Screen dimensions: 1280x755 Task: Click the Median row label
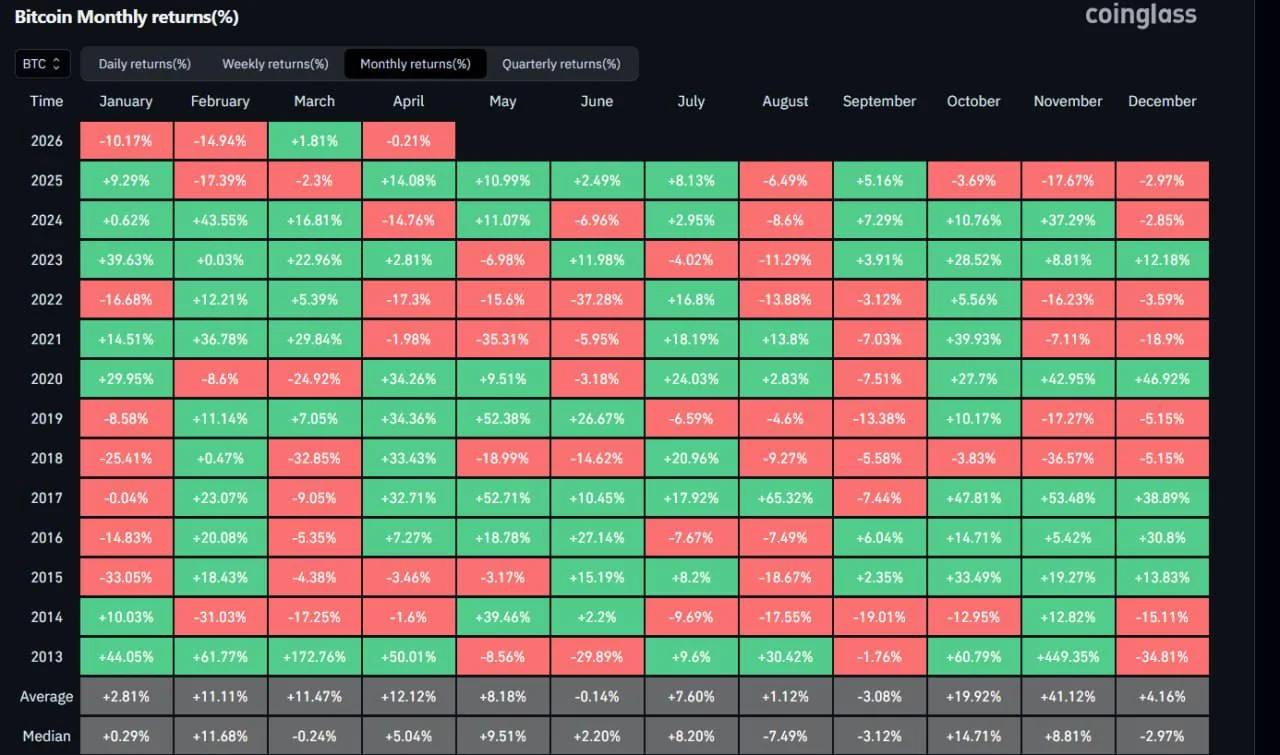tap(46, 736)
